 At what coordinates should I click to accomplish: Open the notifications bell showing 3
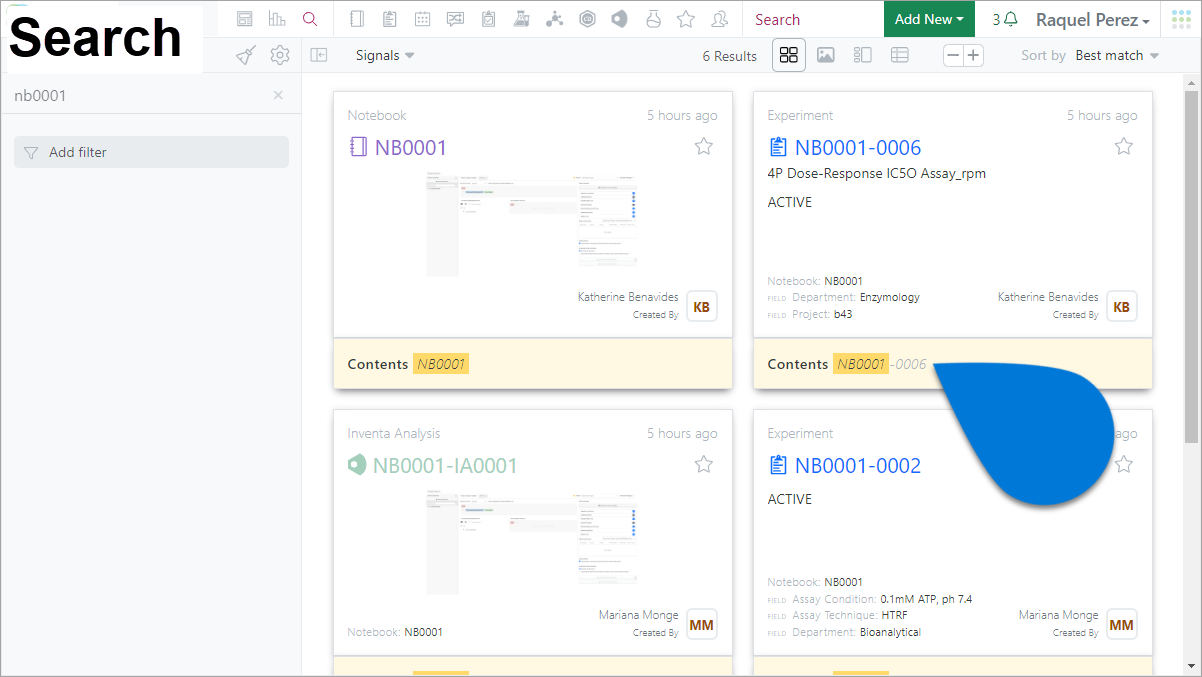[x=1005, y=19]
